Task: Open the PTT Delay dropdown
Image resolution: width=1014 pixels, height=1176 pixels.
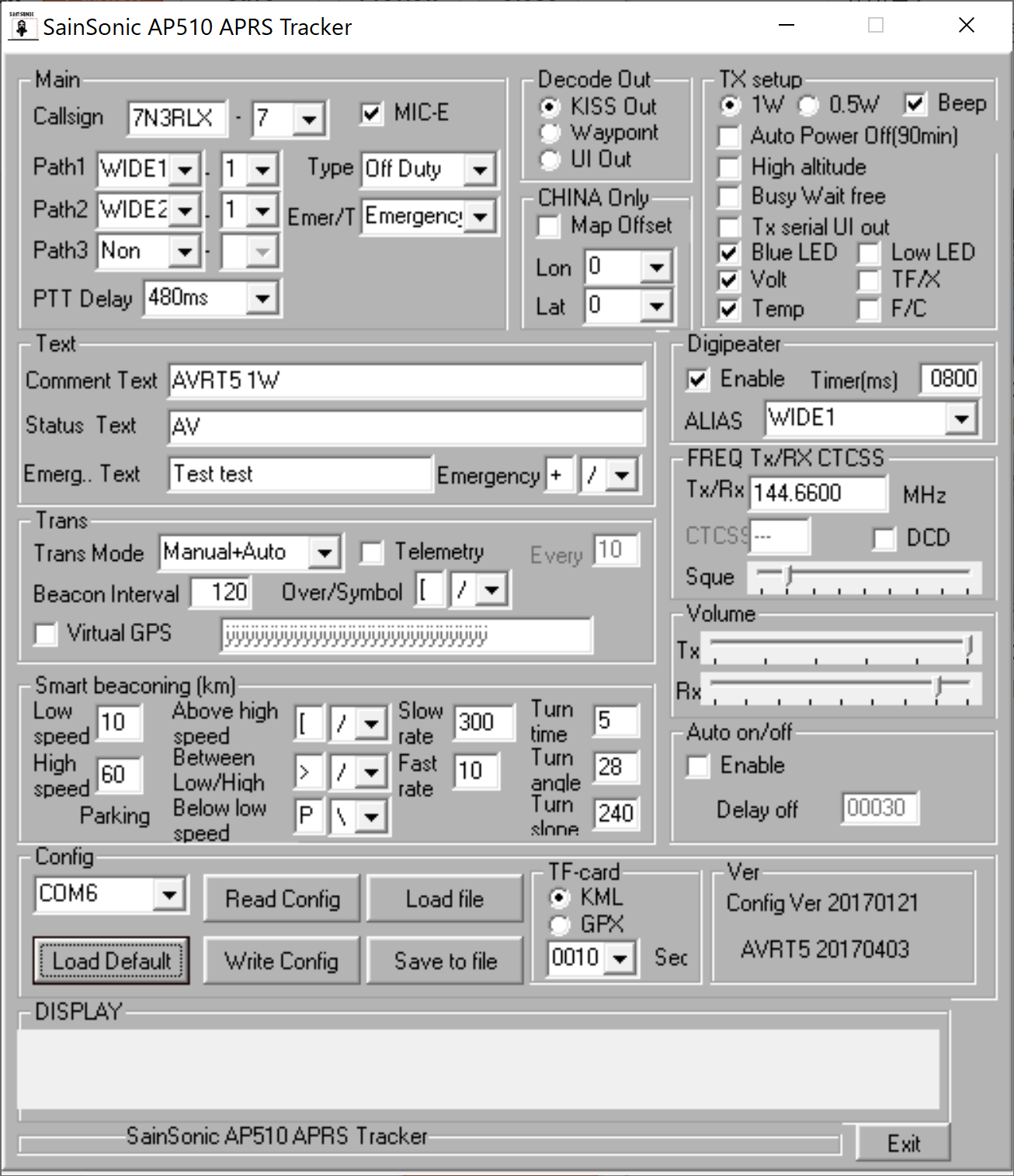Action: coord(262,298)
